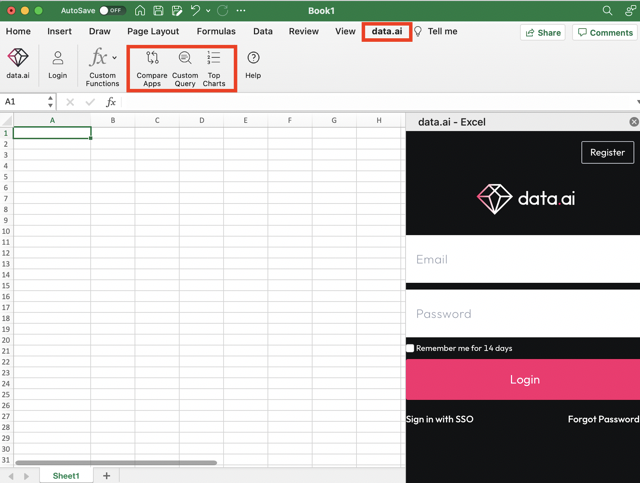Click the Home icon in title bar
The image size is (640, 483).
pos(140,11)
